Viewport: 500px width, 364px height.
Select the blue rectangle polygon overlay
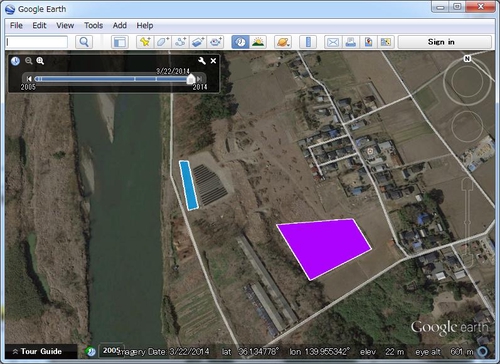pyautogui.click(x=189, y=185)
